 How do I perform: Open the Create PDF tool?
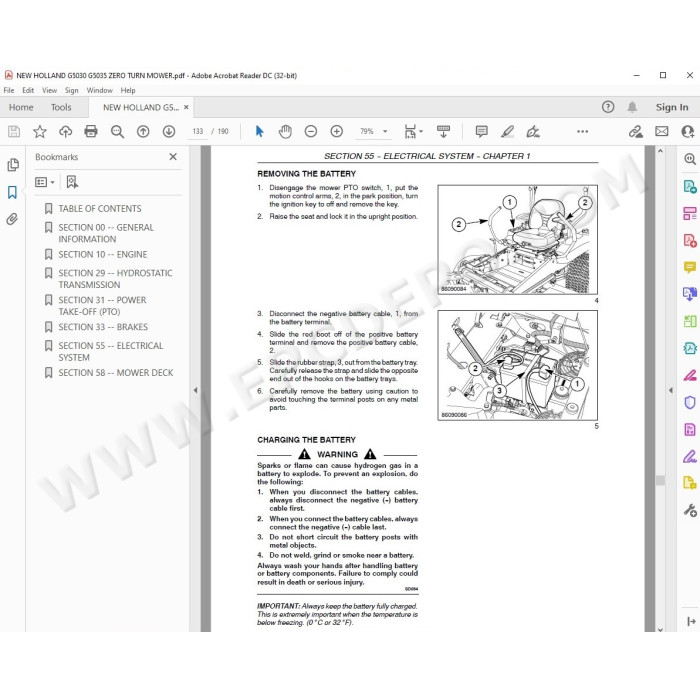(690, 240)
